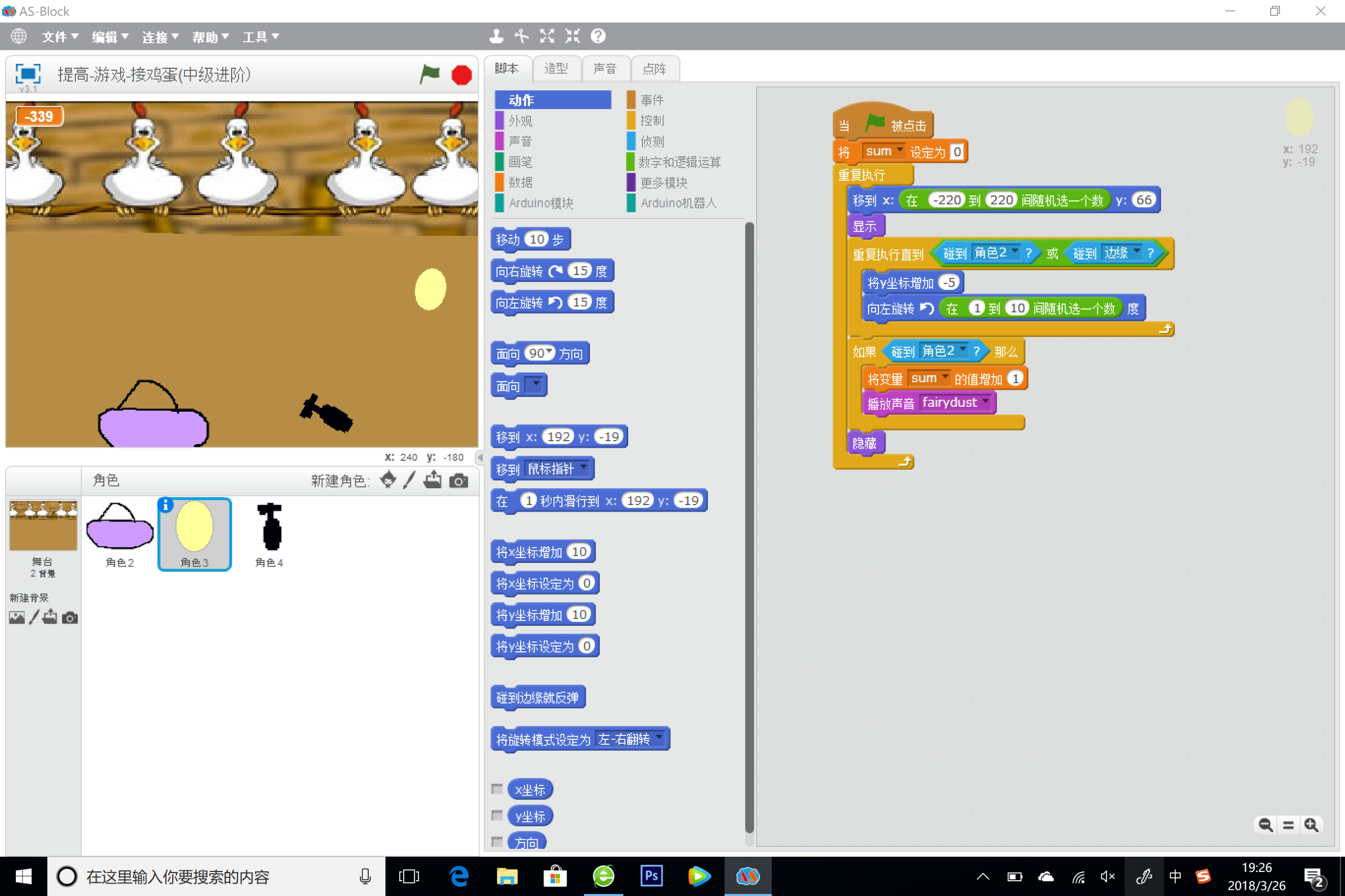Zoom out the scripts area
This screenshot has height=896, width=1345.
coord(1265,824)
